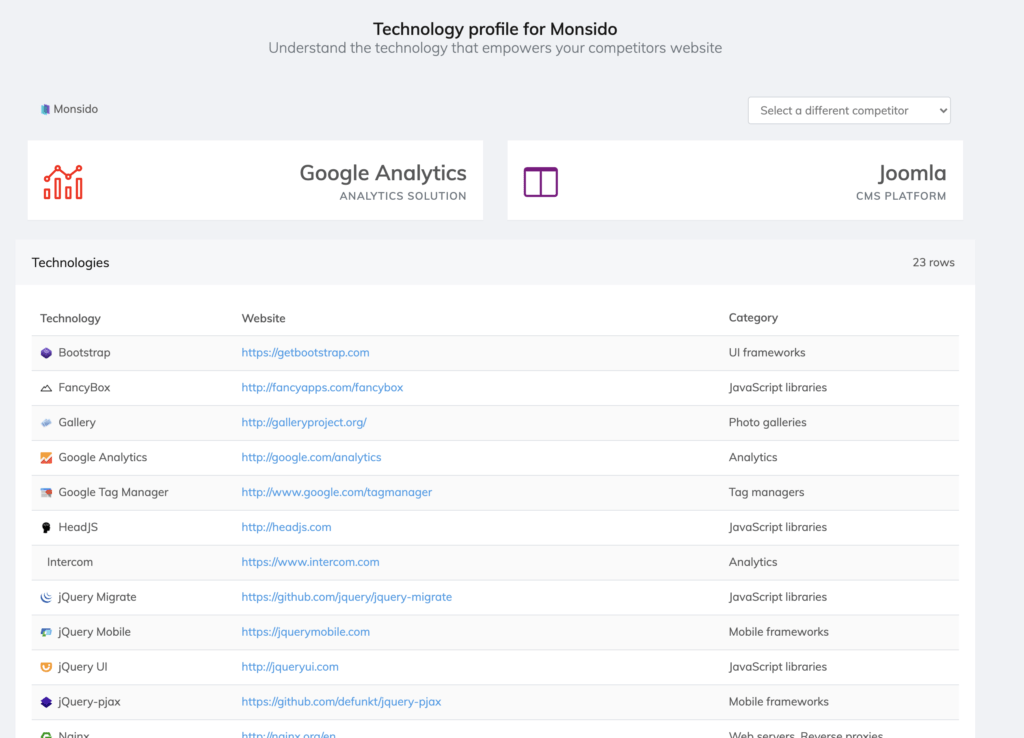The height and width of the screenshot is (738, 1024).
Task: Click the 'CMS PLATFORM' card subtitle
Action: coord(901,196)
